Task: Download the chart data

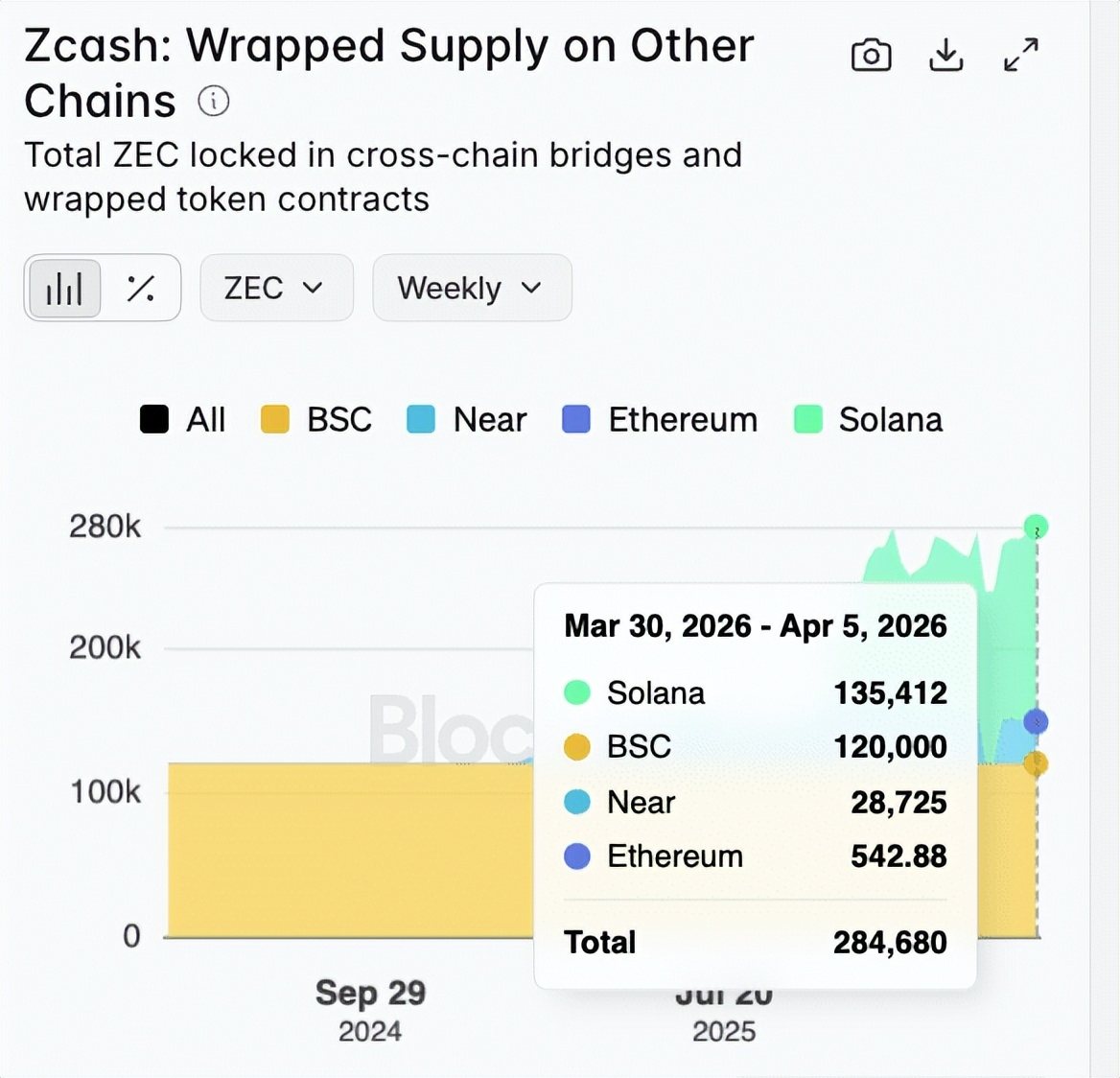Action: coord(945,56)
